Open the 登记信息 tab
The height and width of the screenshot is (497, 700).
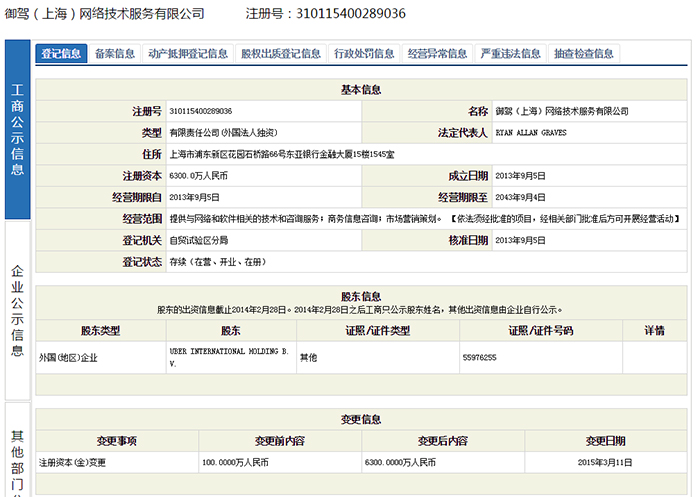tap(61, 54)
